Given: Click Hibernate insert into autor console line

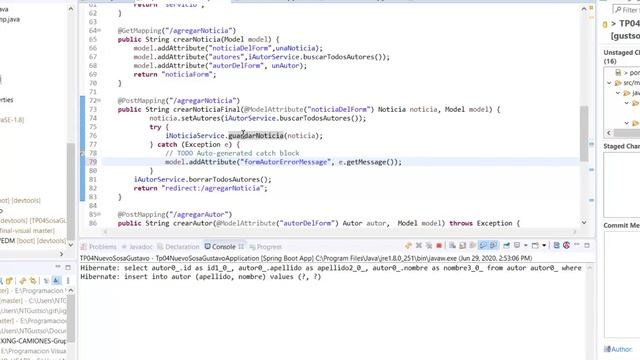Looking at the screenshot, I should tap(201, 277).
